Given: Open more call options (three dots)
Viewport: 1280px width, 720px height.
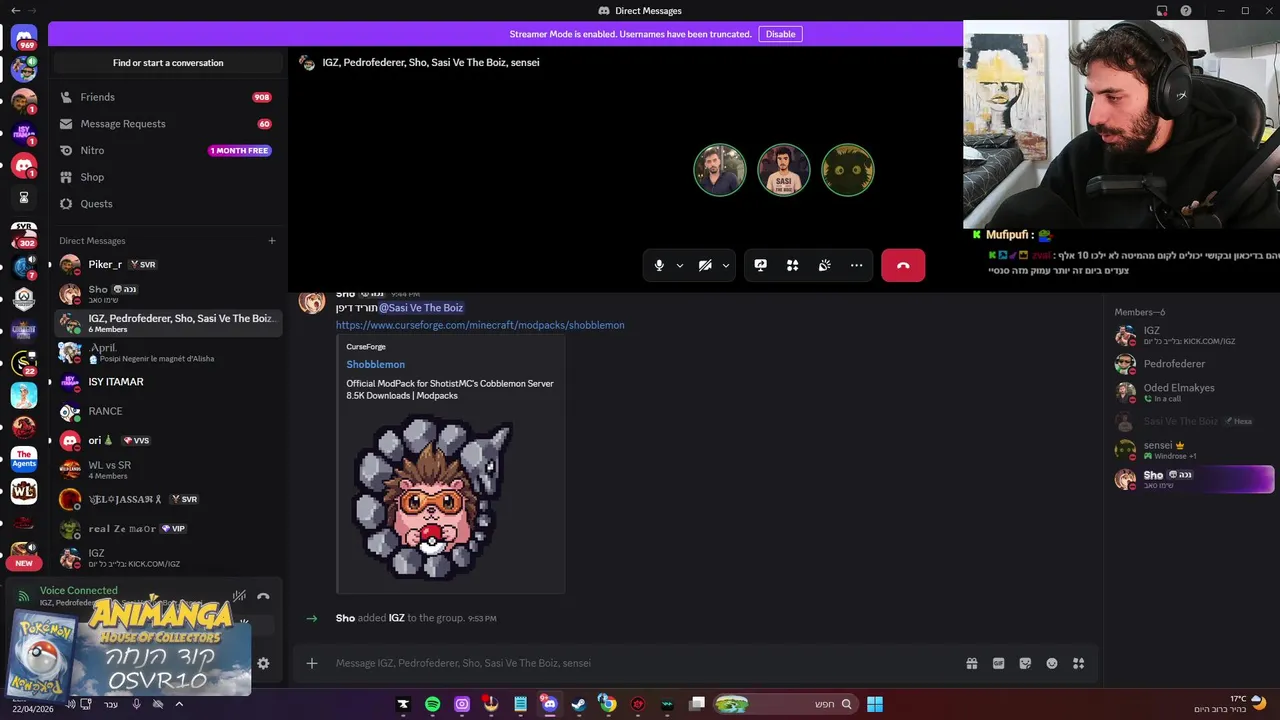Looking at the screenshot, I should coord(857,265).
